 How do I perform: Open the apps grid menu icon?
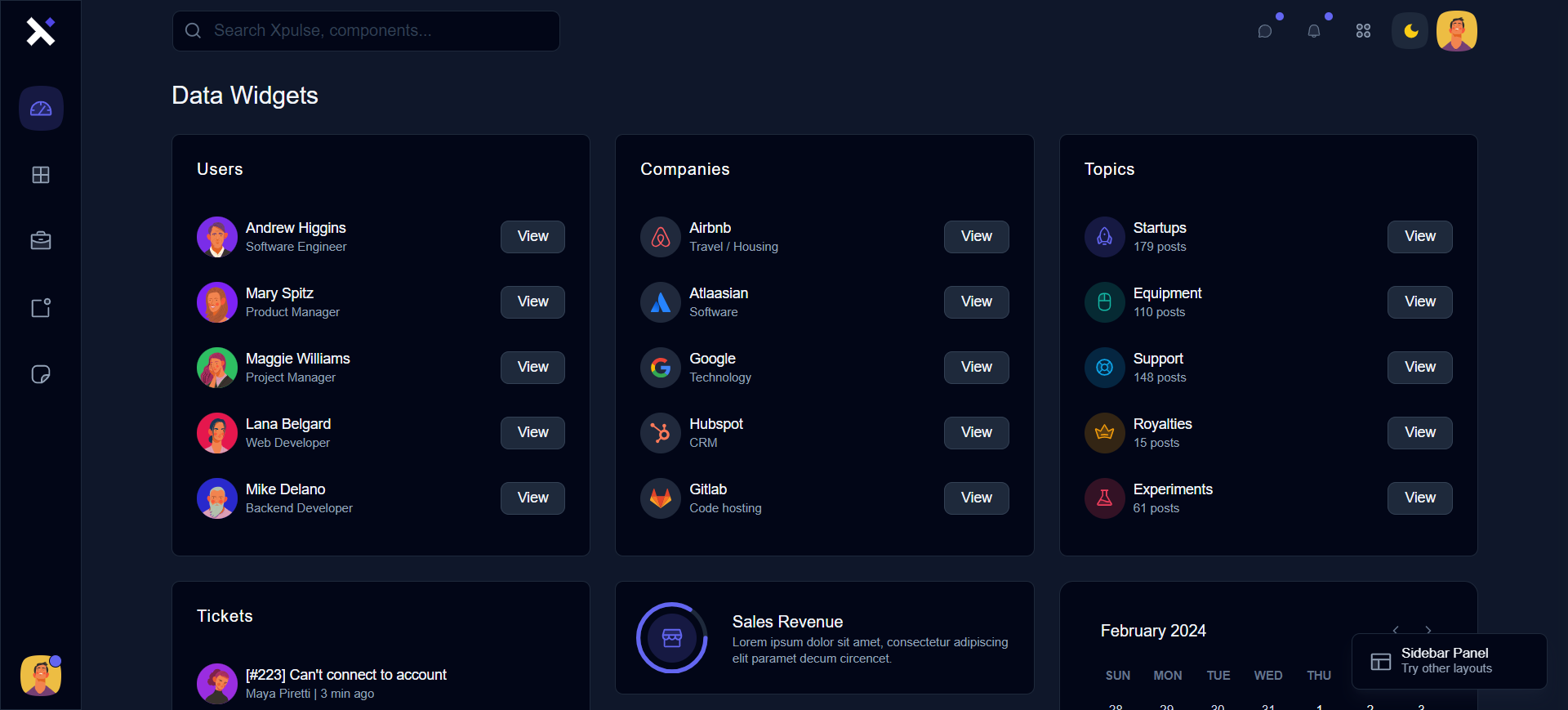(1363, 31)
